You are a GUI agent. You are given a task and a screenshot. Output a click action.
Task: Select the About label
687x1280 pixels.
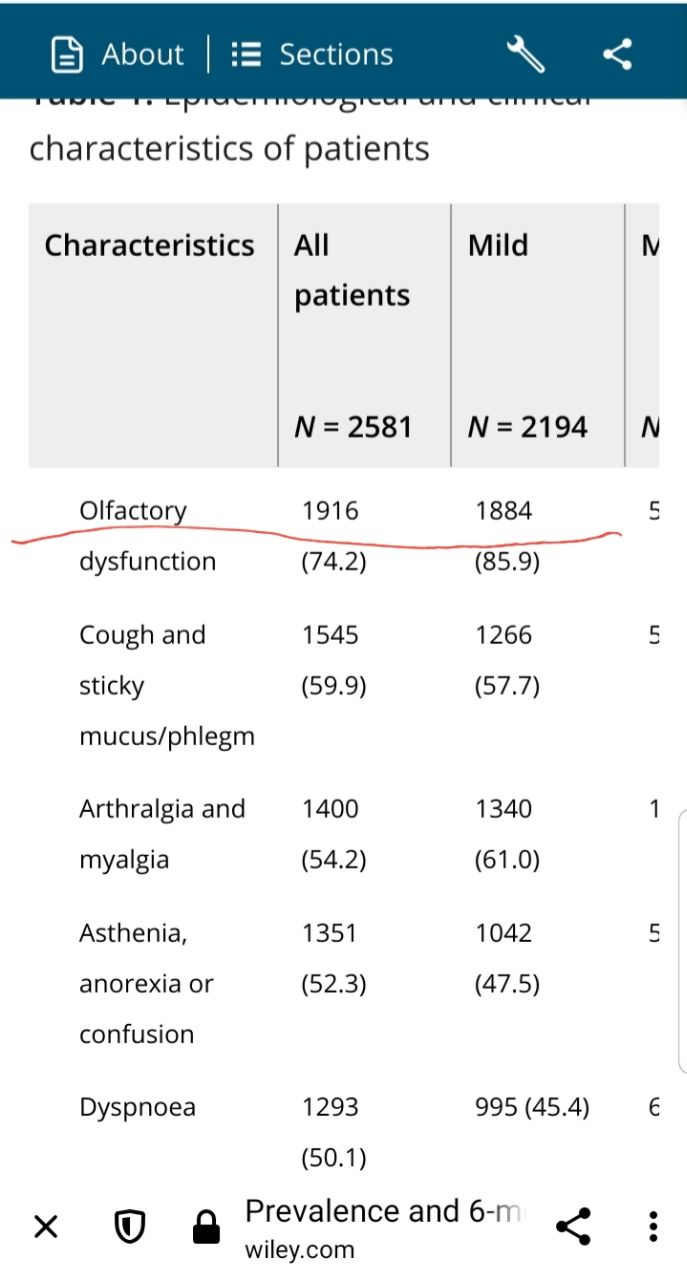(143, 54)
